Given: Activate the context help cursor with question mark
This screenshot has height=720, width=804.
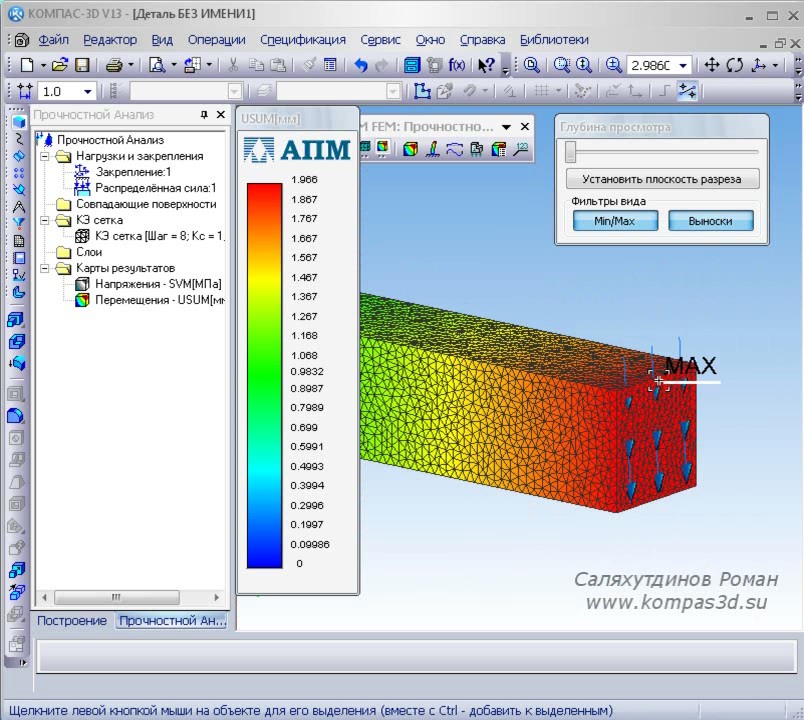Looking at the screenshot, I should 486,65.
